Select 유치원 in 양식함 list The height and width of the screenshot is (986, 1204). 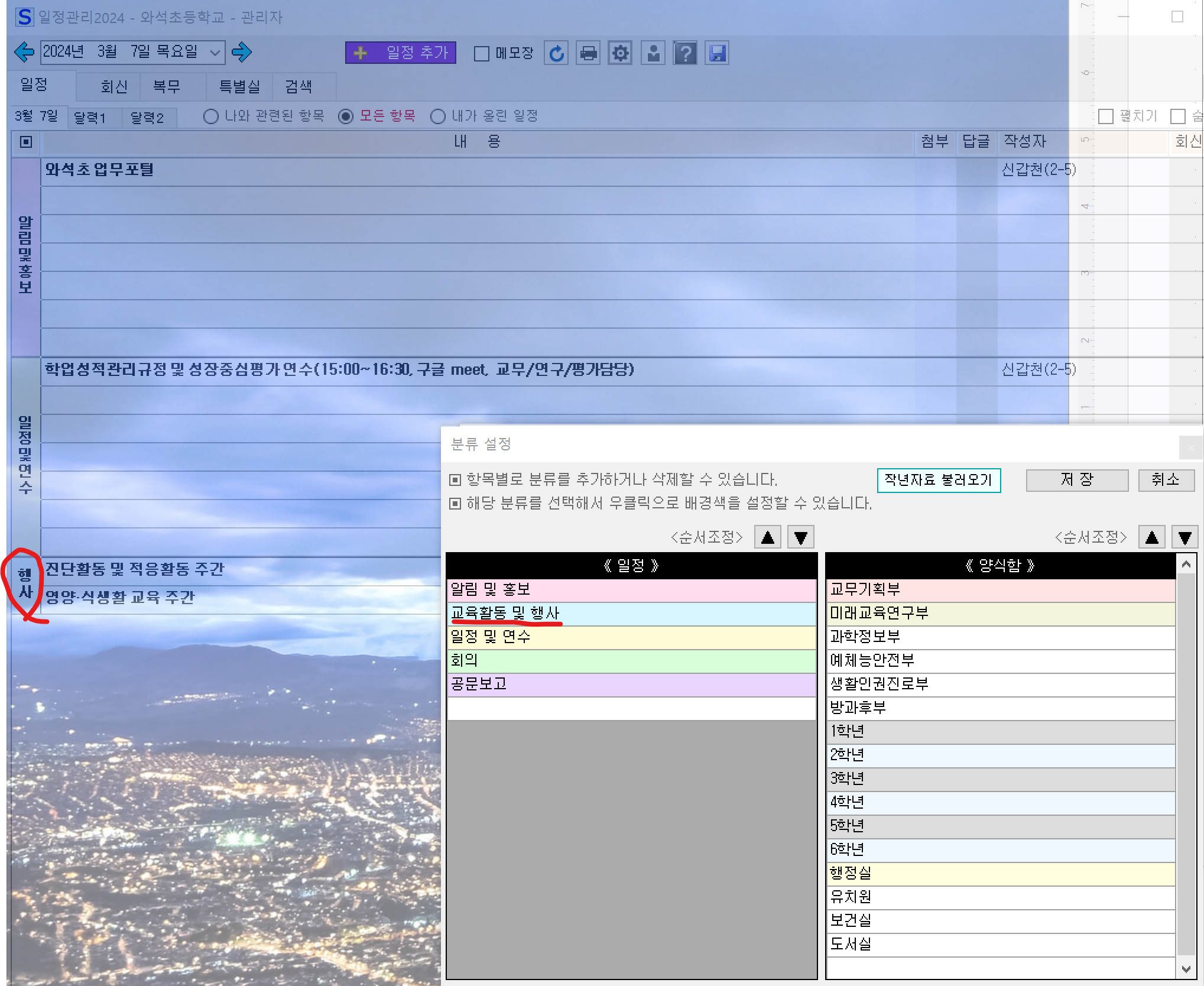pyautogui.click(x=1001, y=897)
